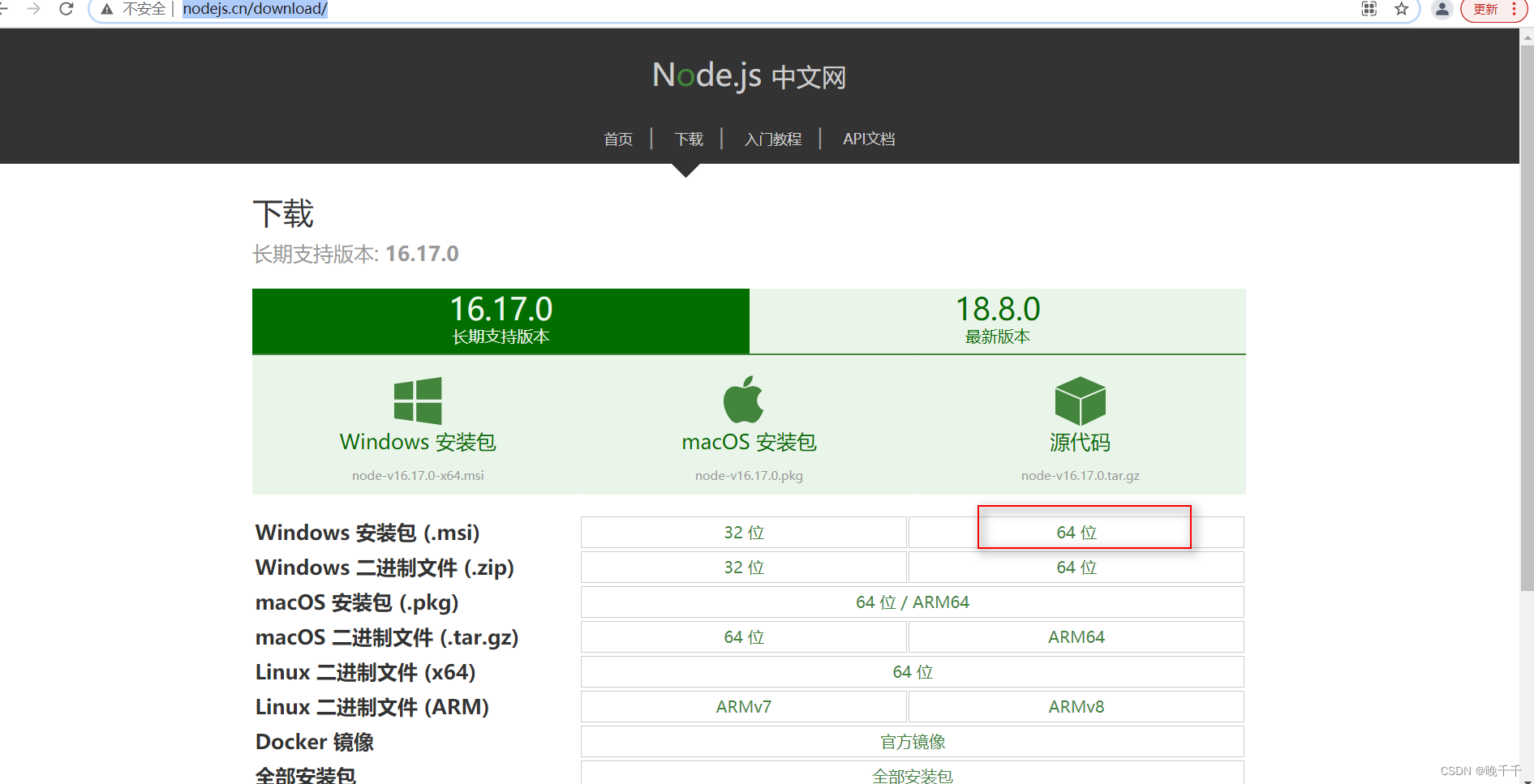Click the browser reload icon
Image resolution: width=1534 pixels, height=784 pixels.
coord(67,9)
